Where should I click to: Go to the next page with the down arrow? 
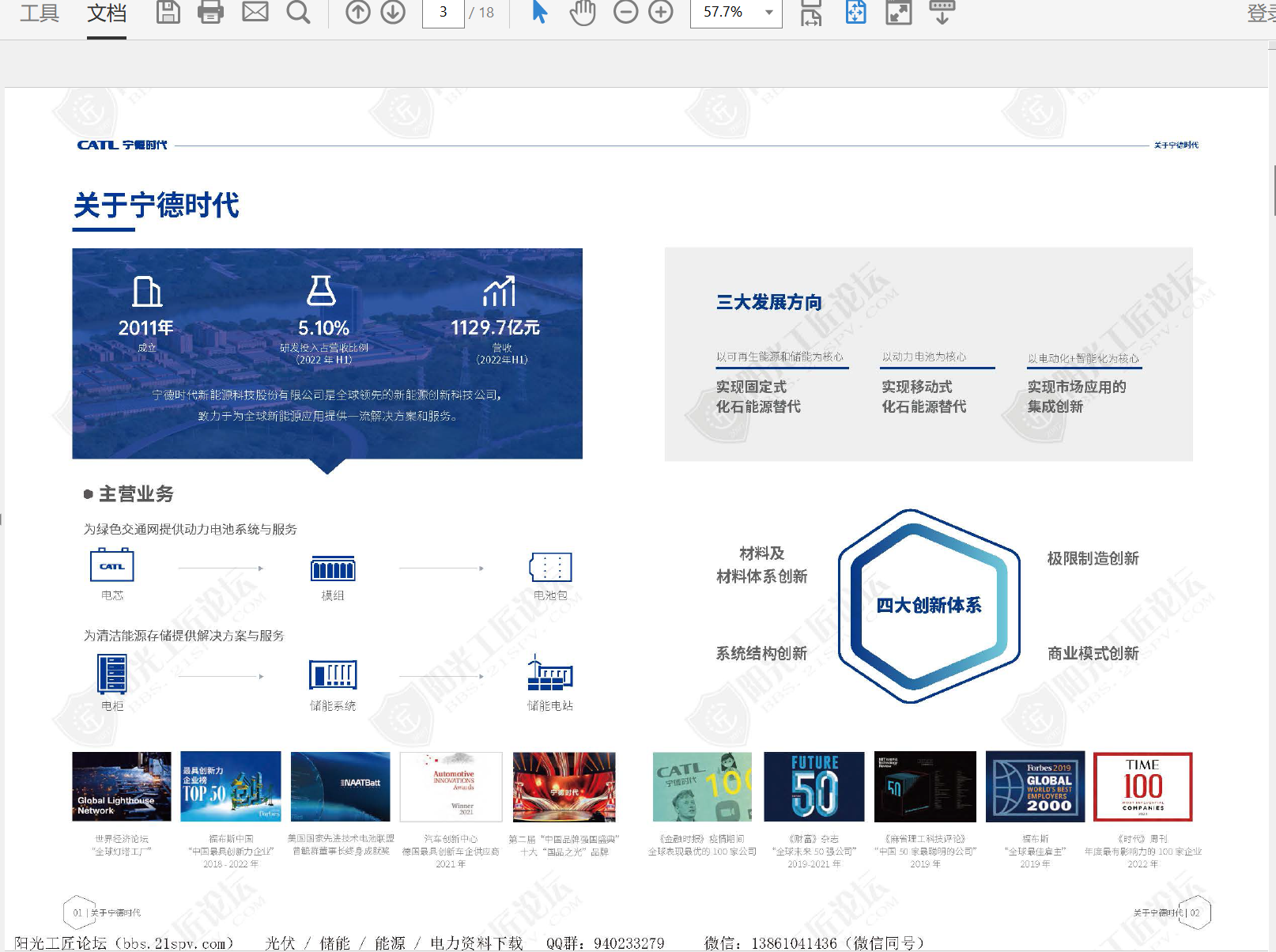[393, 12]
